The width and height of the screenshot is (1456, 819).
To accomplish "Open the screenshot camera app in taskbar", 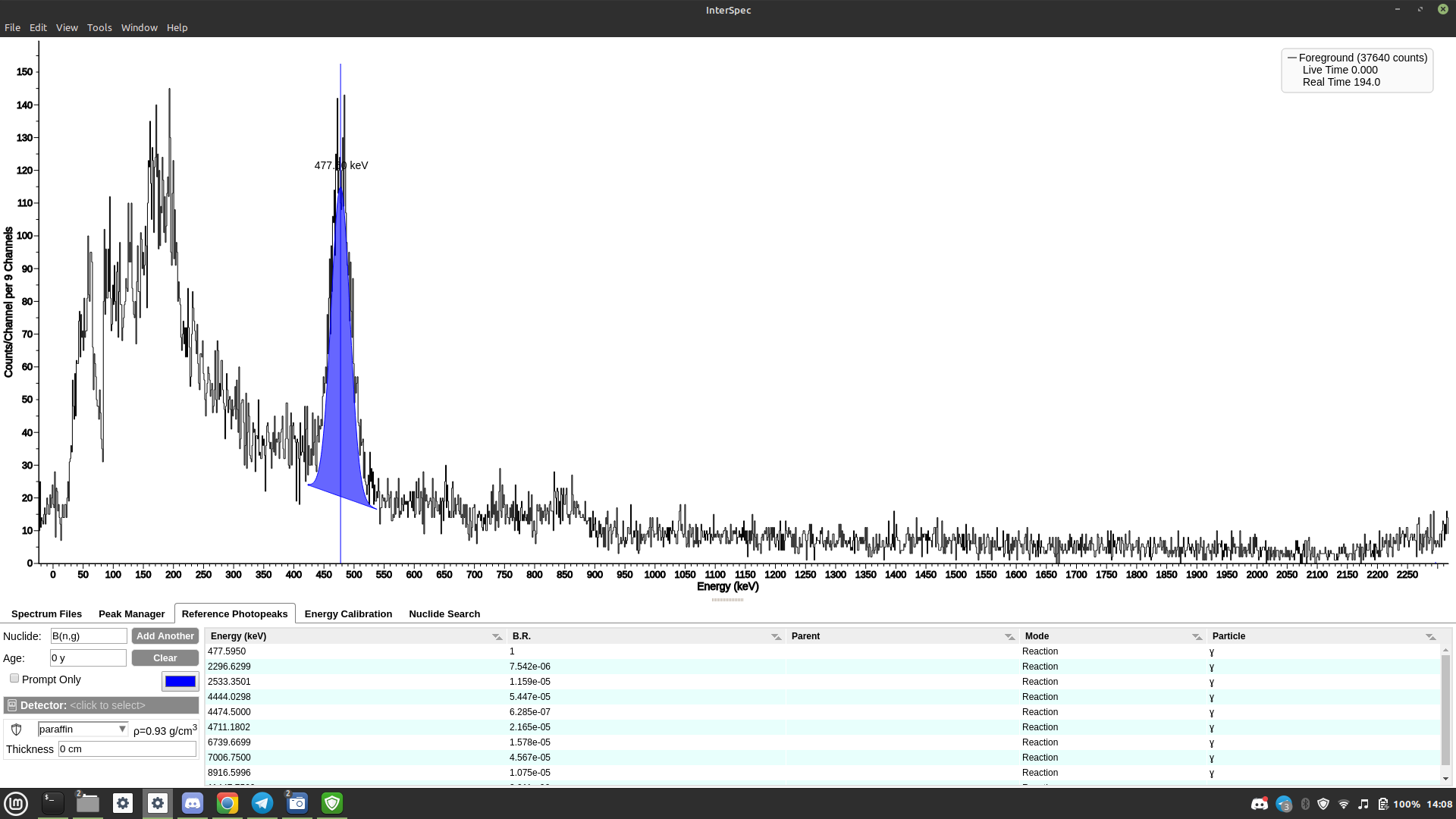I will [297, 803].
